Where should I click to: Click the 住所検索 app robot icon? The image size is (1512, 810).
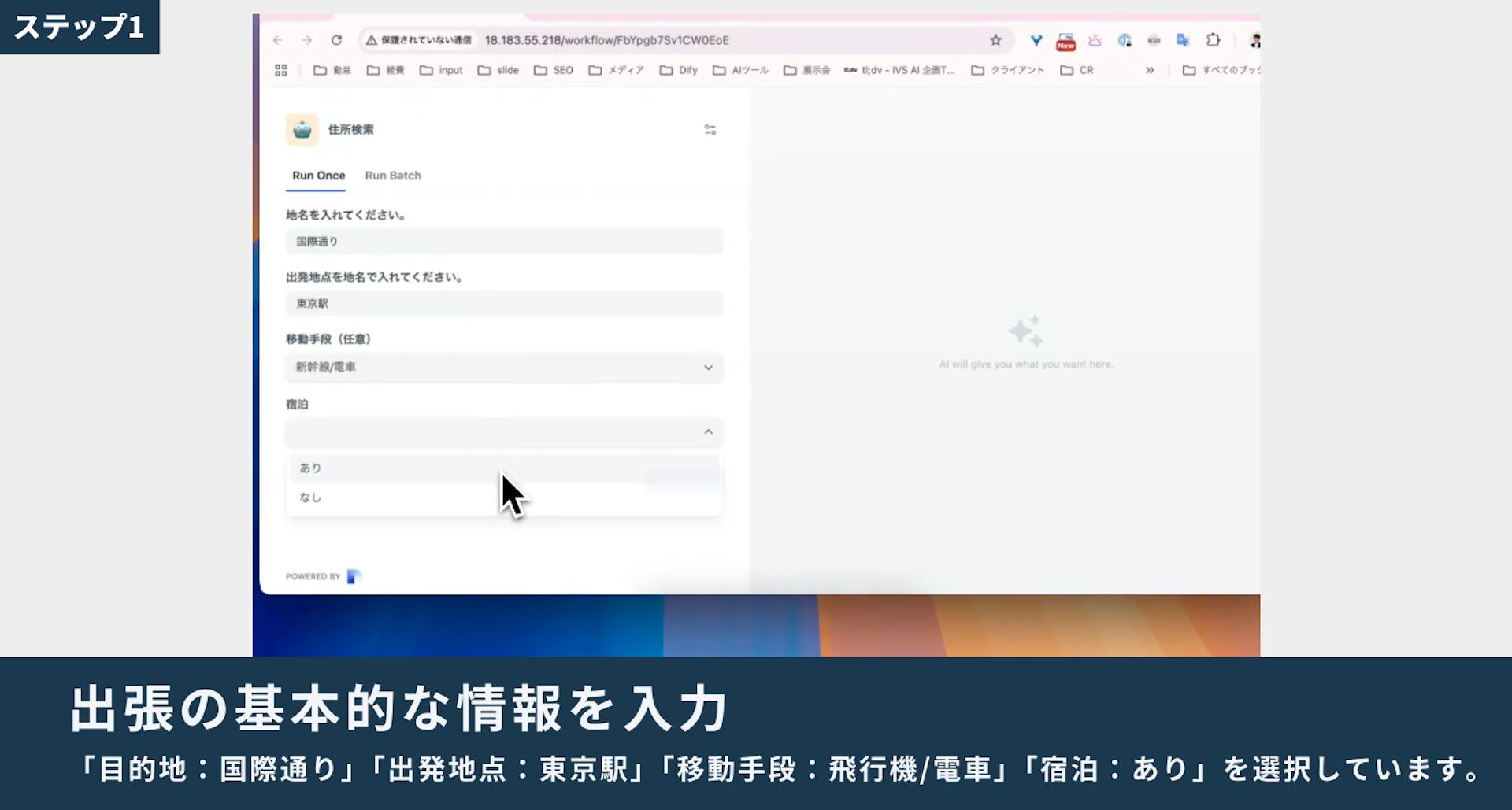coord(302,129)
